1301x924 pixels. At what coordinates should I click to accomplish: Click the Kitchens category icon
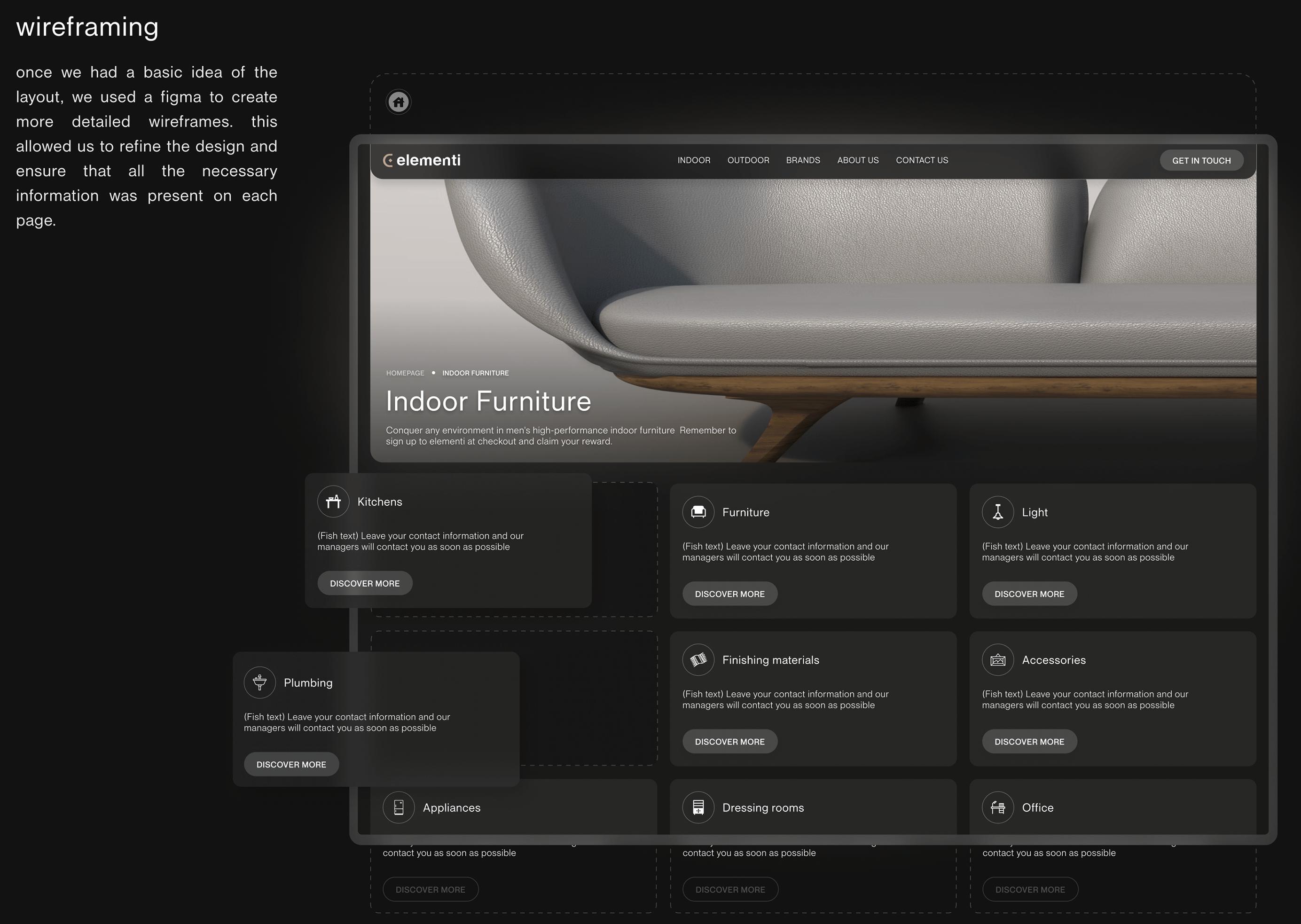coord(333,501)
